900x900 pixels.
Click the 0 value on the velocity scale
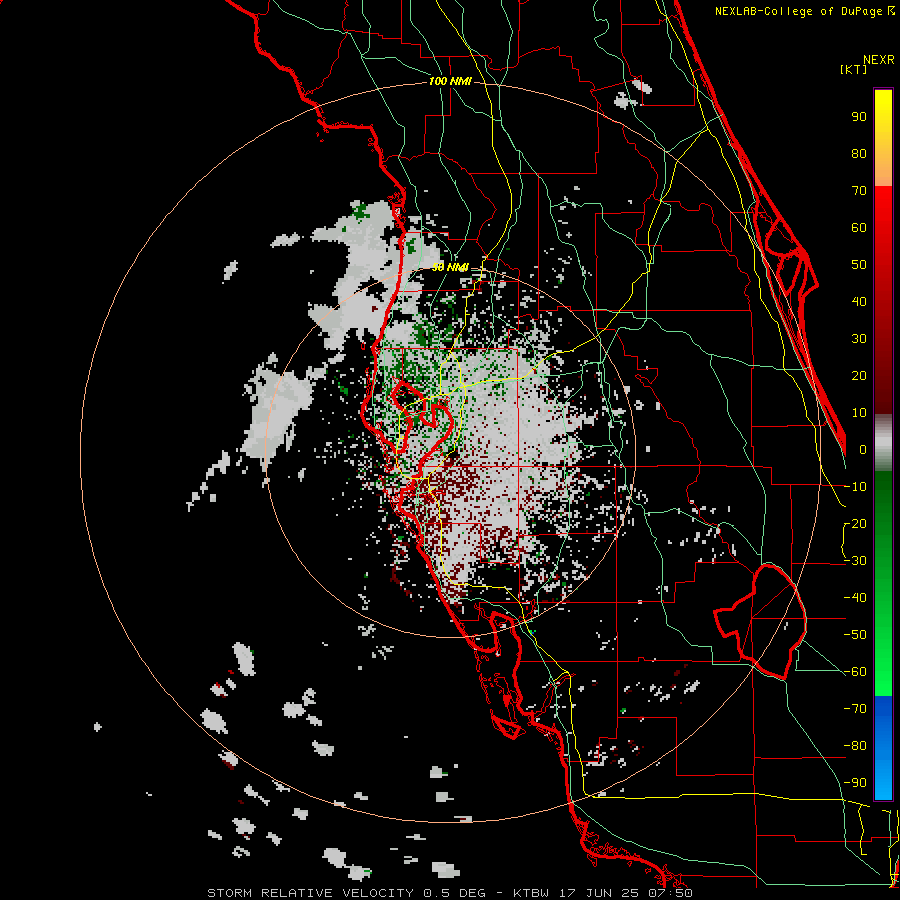click(x=863, y=449)
